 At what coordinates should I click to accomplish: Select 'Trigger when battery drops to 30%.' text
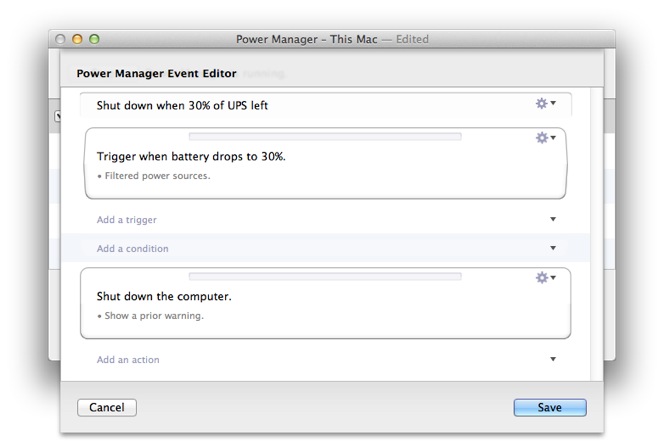point(191,157)
